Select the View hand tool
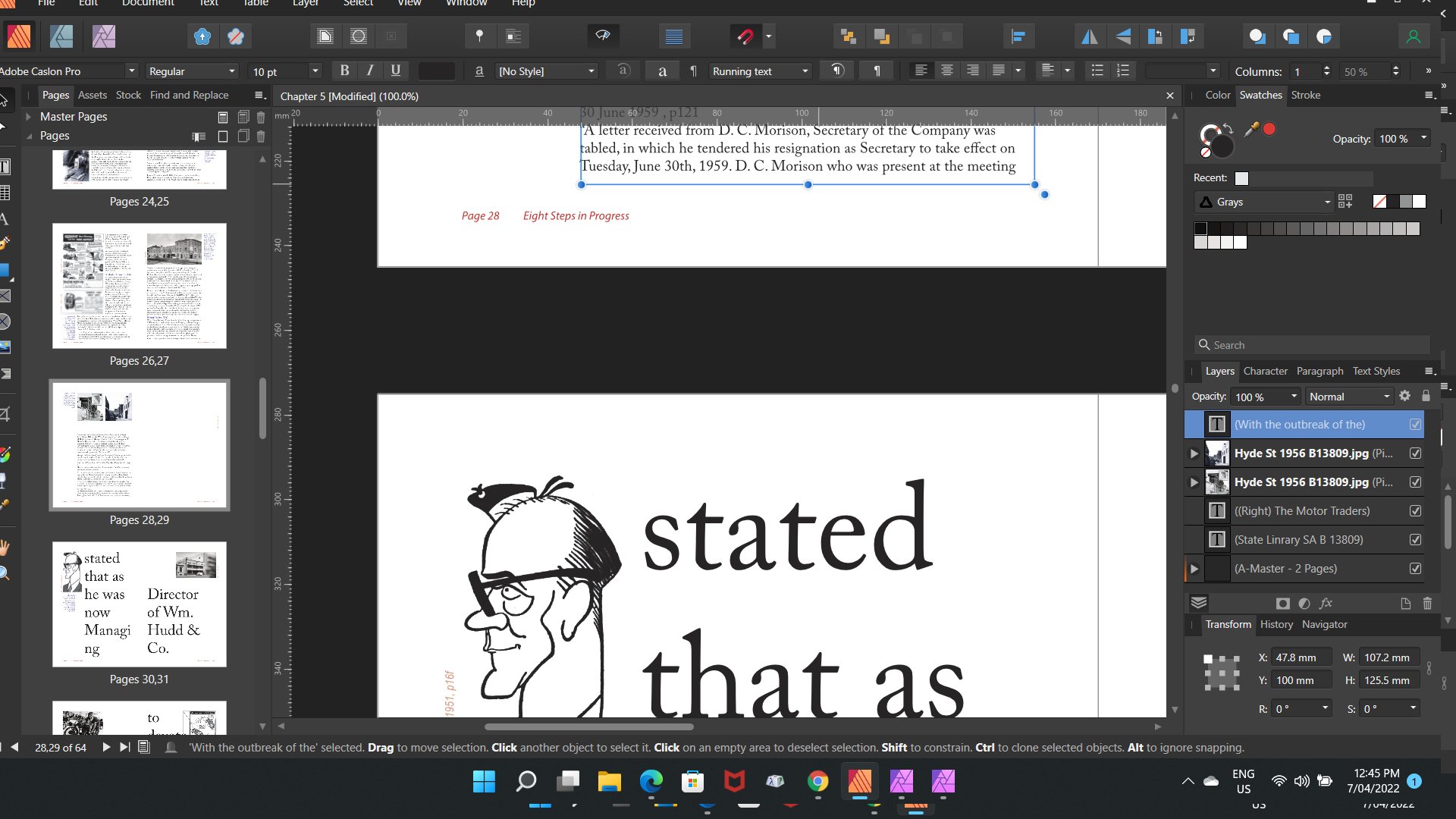 (x=5, y=547)
